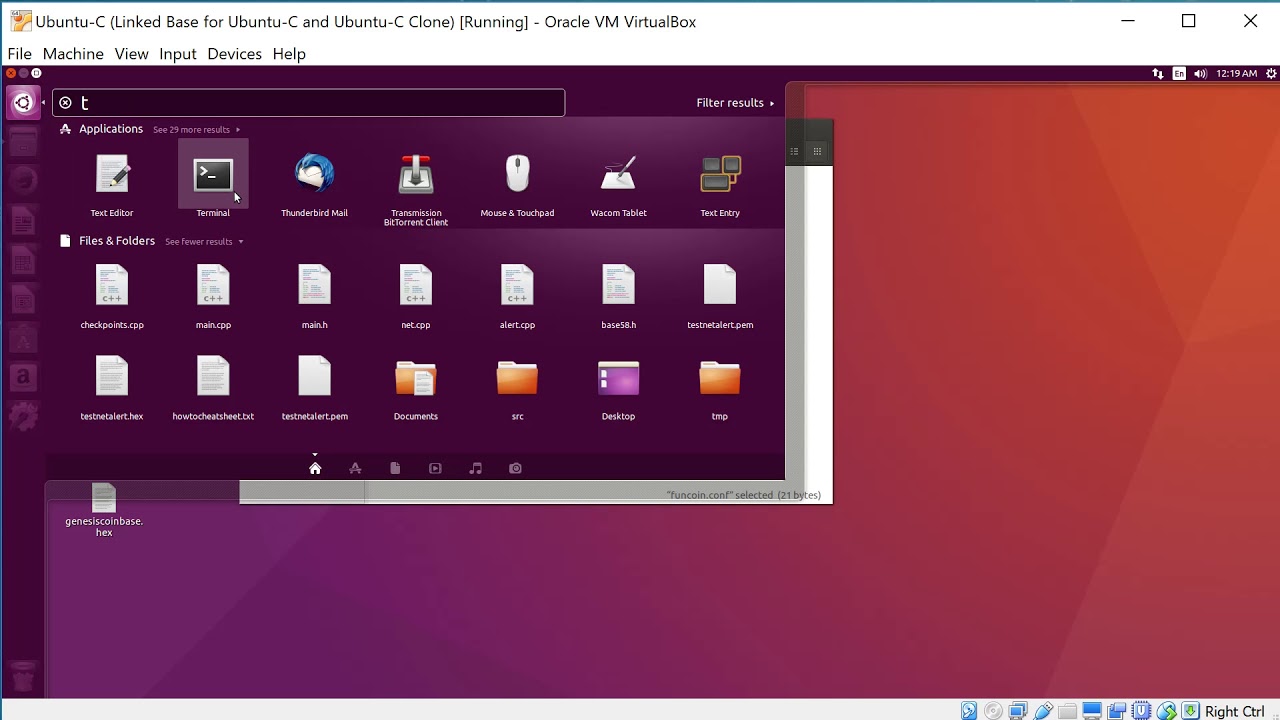Open the network indicator menu
The image size is (1280, 720).
(x=1158, y=73)
